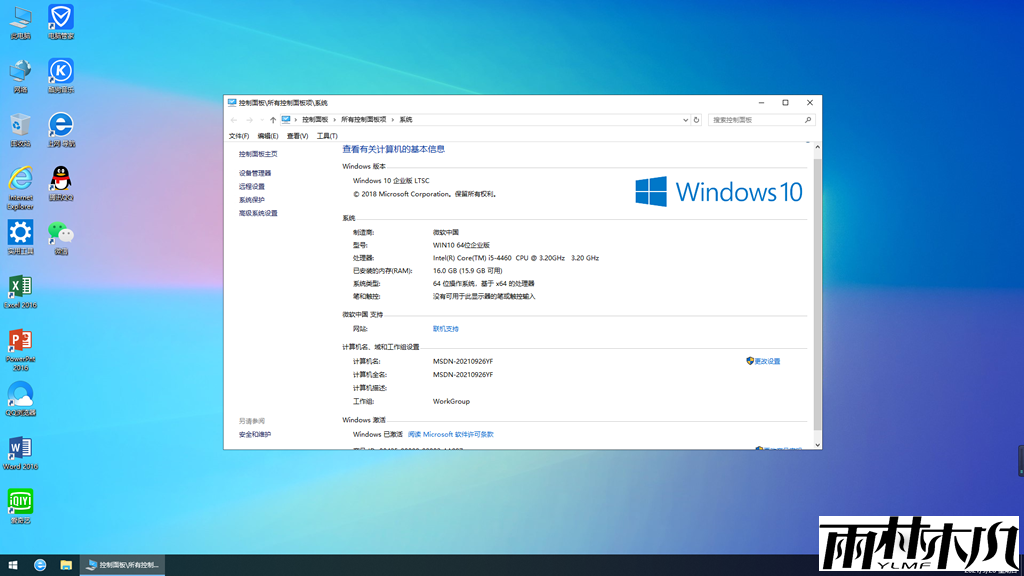Click the RAM value 16.0 GB (15.9 GB 可用)

468,270
